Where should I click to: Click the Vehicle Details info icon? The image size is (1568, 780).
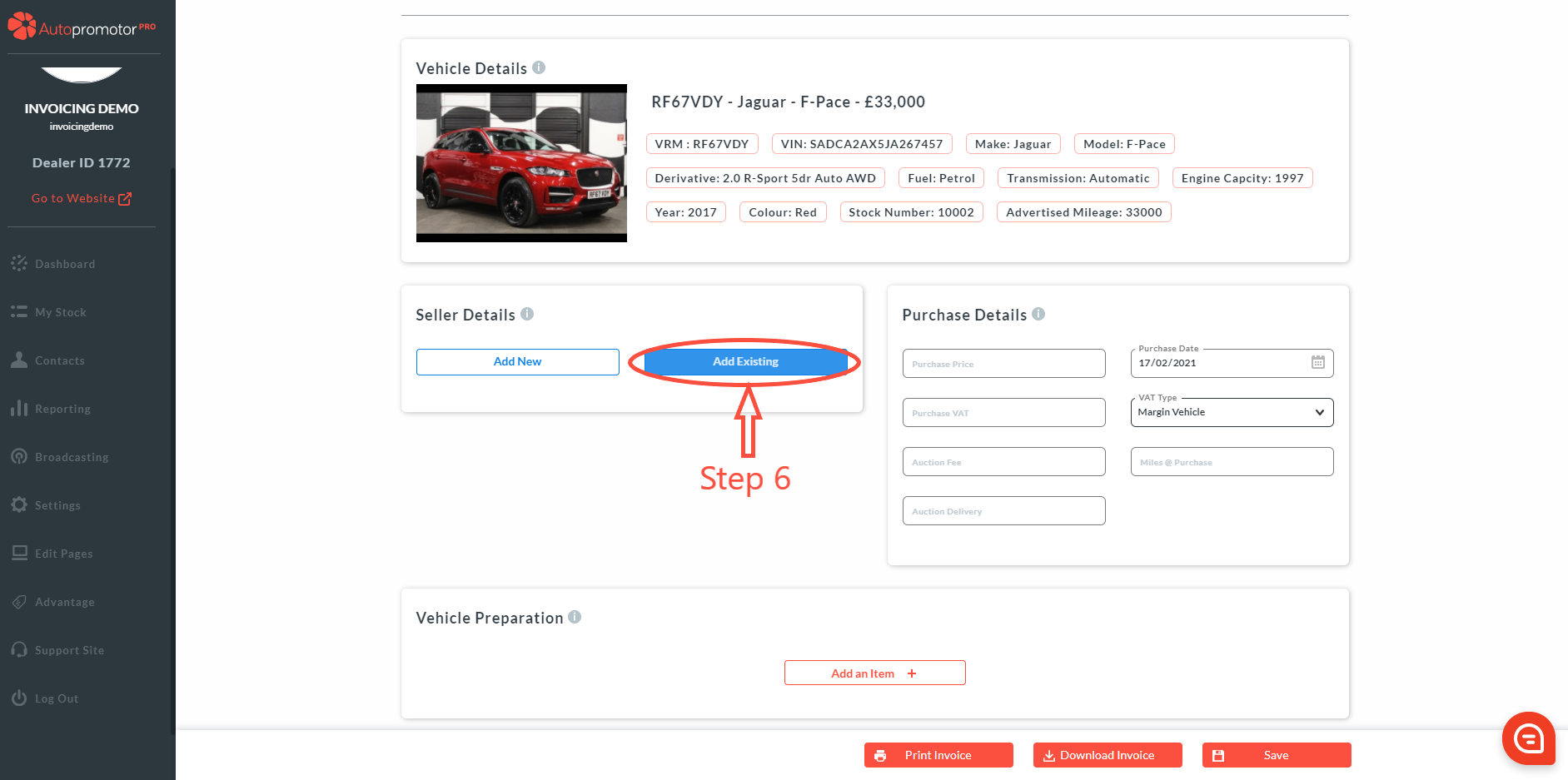click(x=539, y=67)
